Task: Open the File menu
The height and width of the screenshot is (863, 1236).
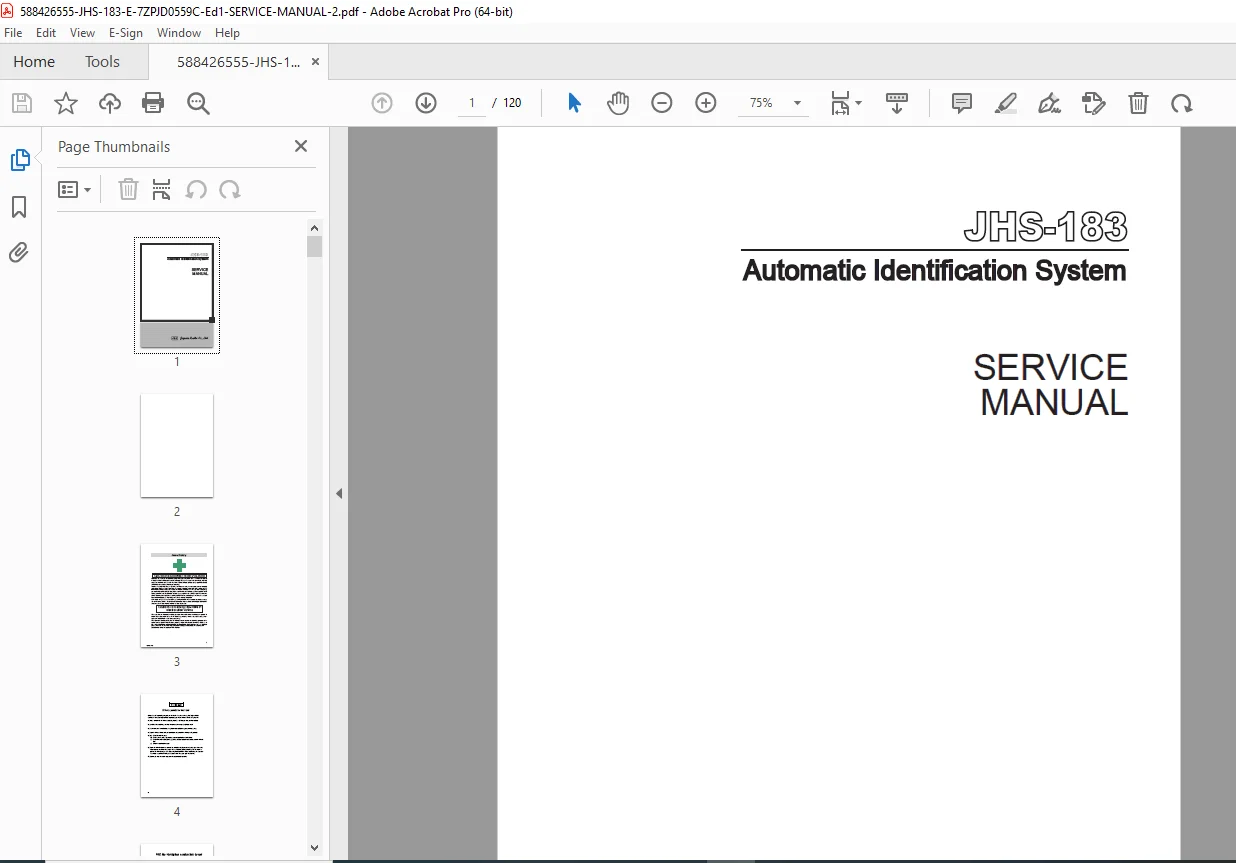Action: click(13, 33)
